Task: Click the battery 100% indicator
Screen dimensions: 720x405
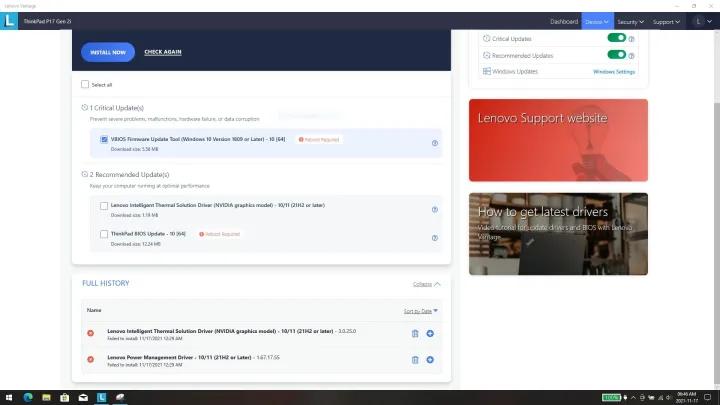Action: click(x=611, y=398)
